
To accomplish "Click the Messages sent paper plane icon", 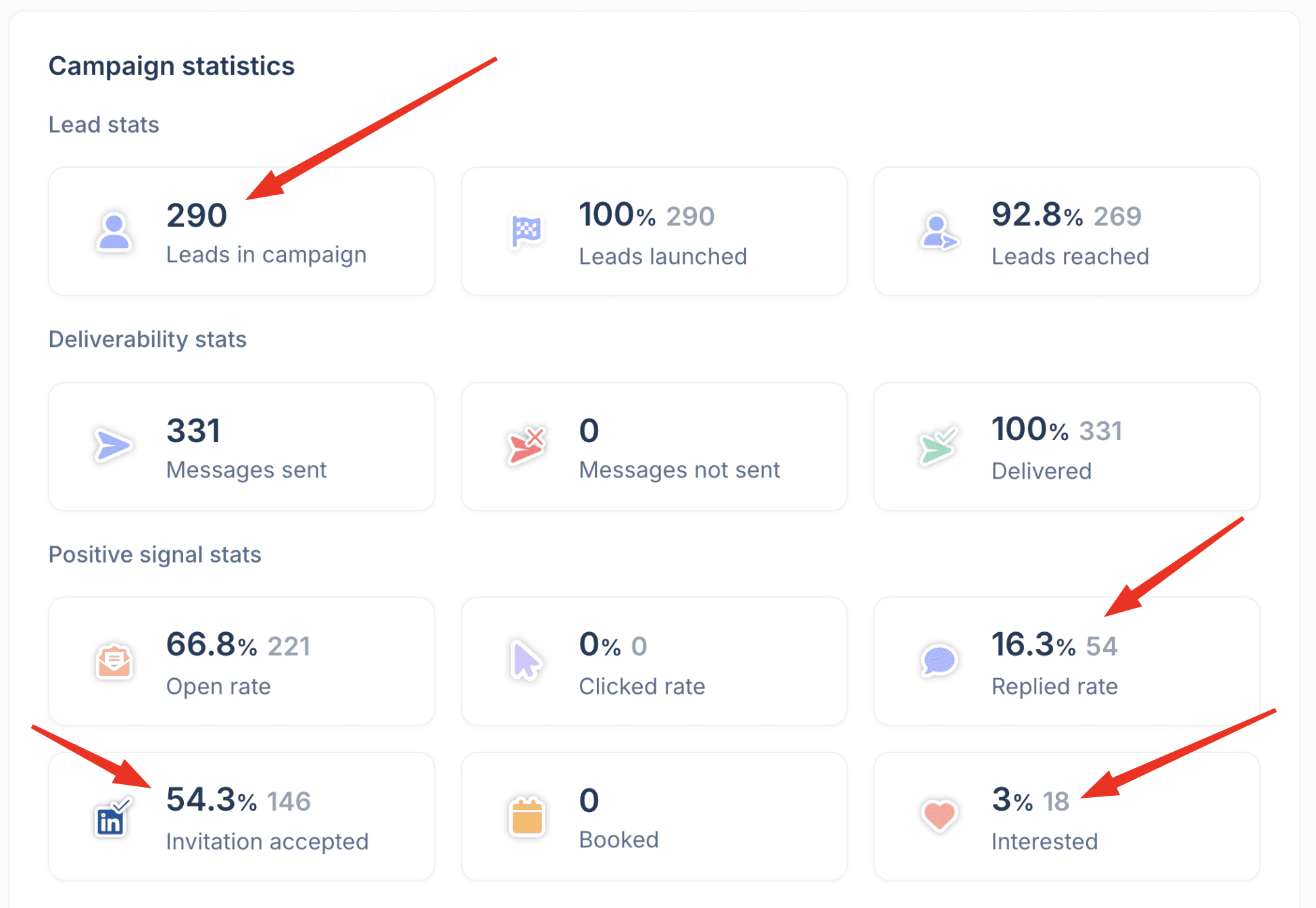I will [x=113, y=446].
